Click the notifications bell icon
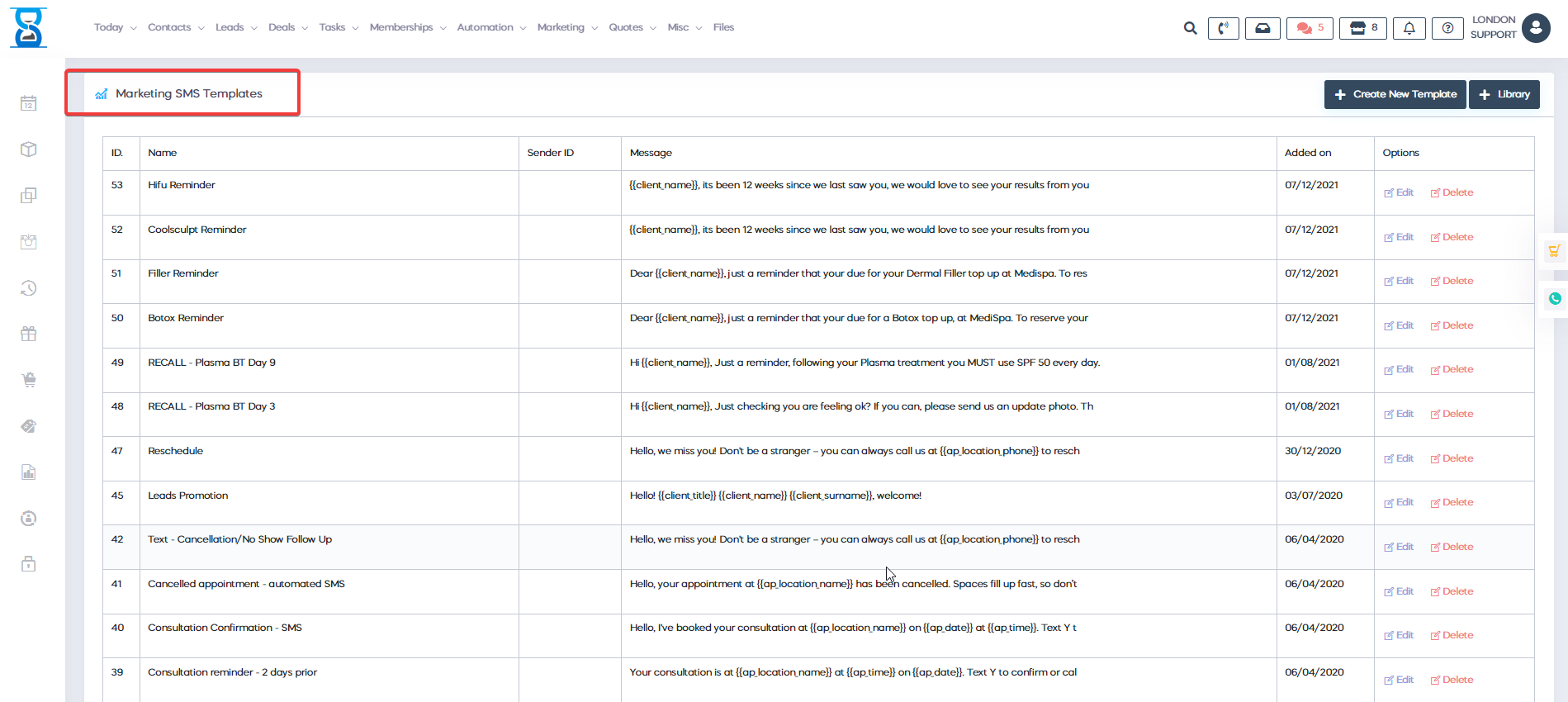This screenshot has height=702, width=1568. (1409, 28)
